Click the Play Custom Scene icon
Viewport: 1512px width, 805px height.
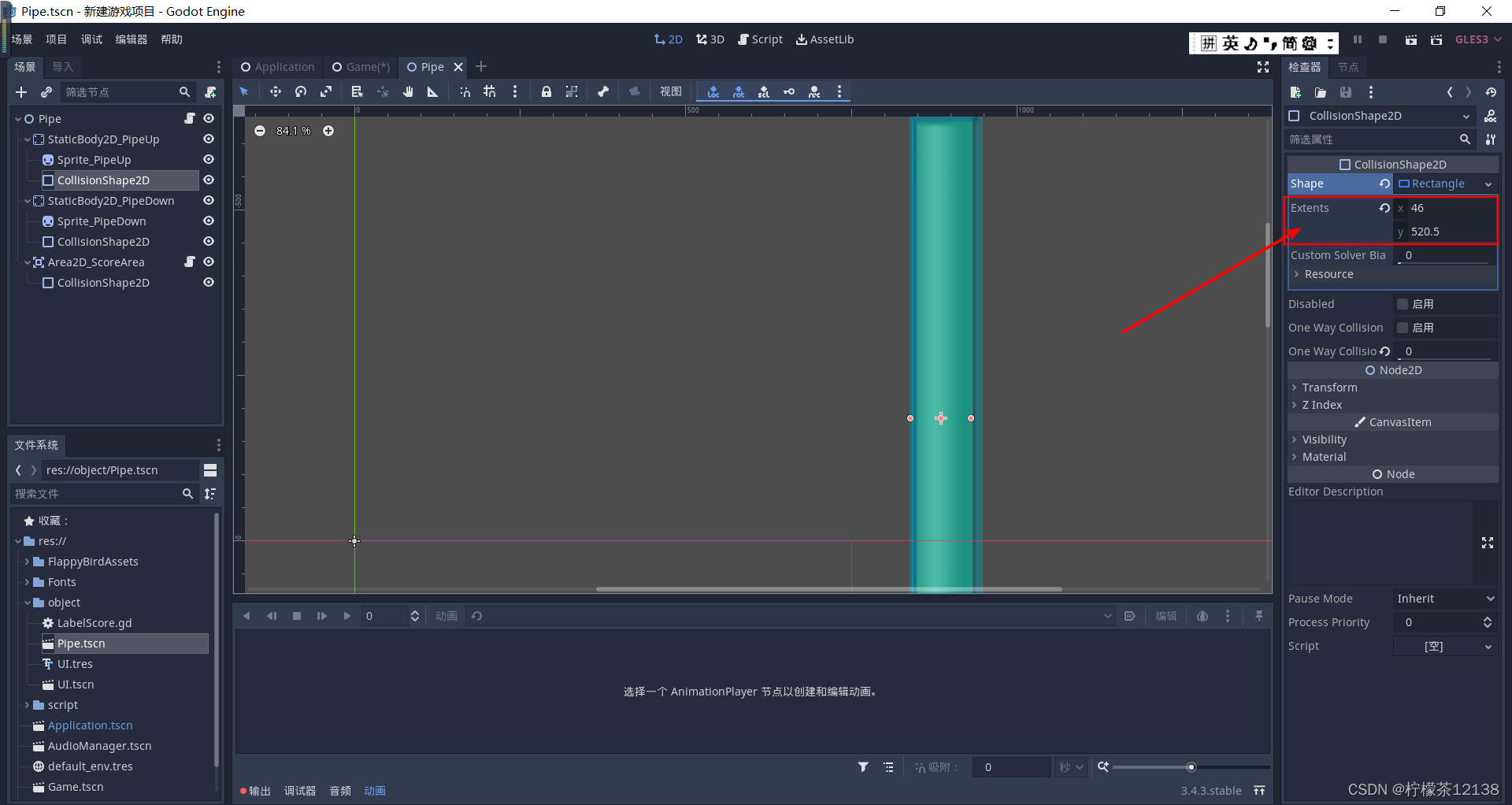[1436, 39]
